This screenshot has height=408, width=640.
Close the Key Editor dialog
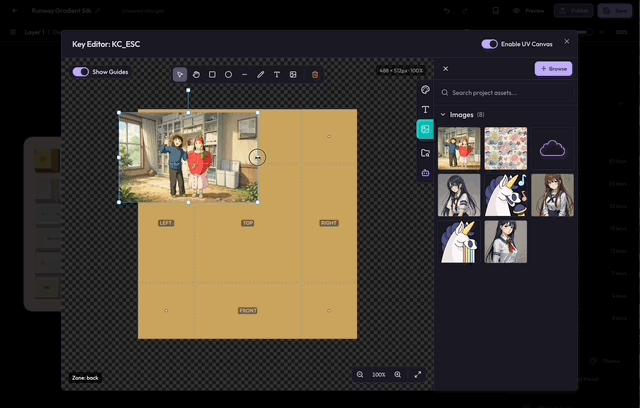[567, 41]
